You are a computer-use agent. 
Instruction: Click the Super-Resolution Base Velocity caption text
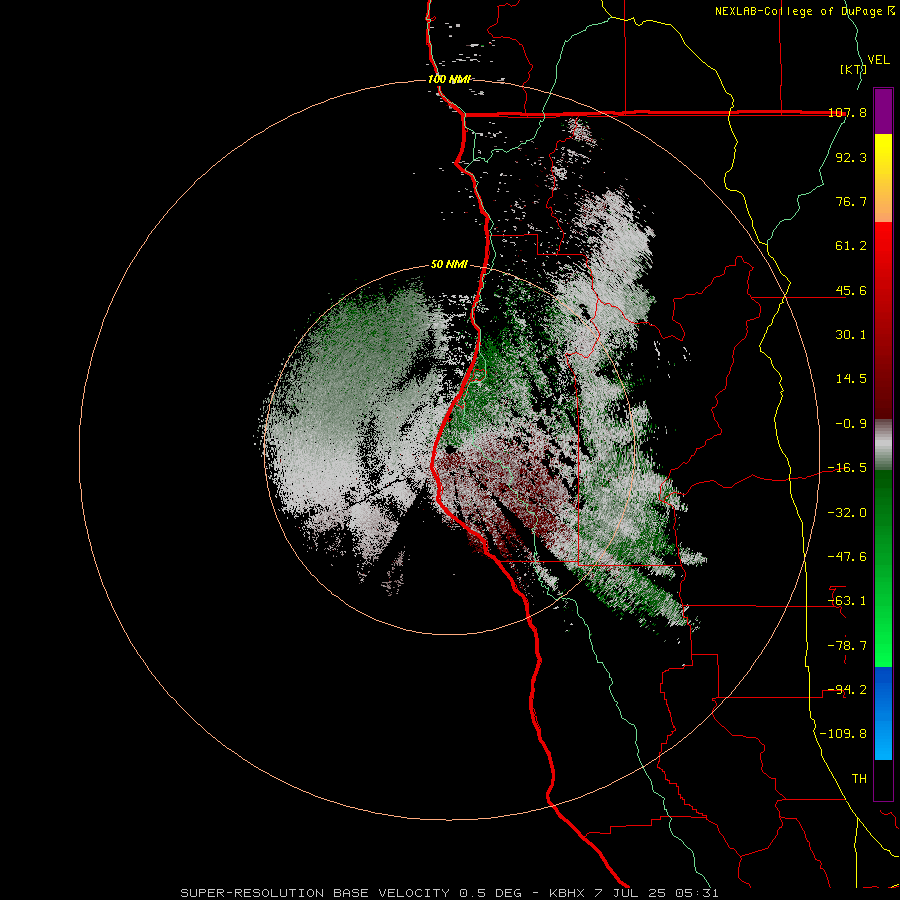[449, 893]
